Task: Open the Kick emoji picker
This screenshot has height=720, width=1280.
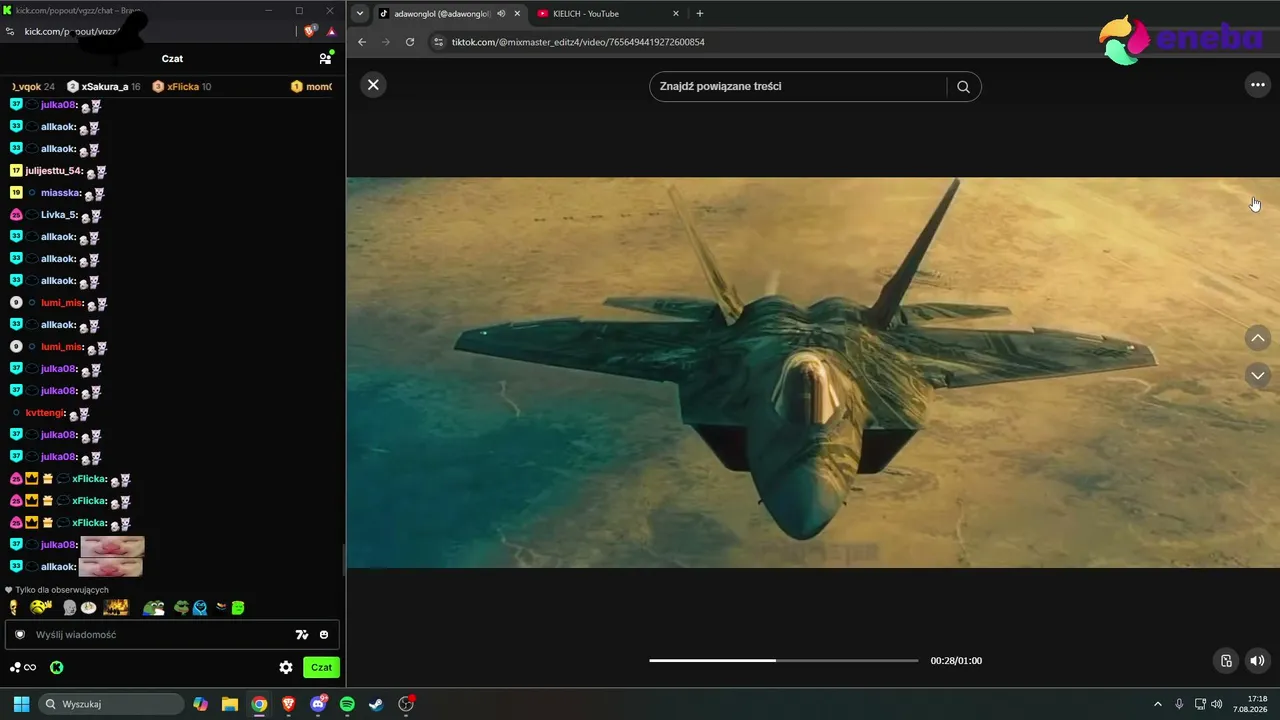Action: point(324,634)
